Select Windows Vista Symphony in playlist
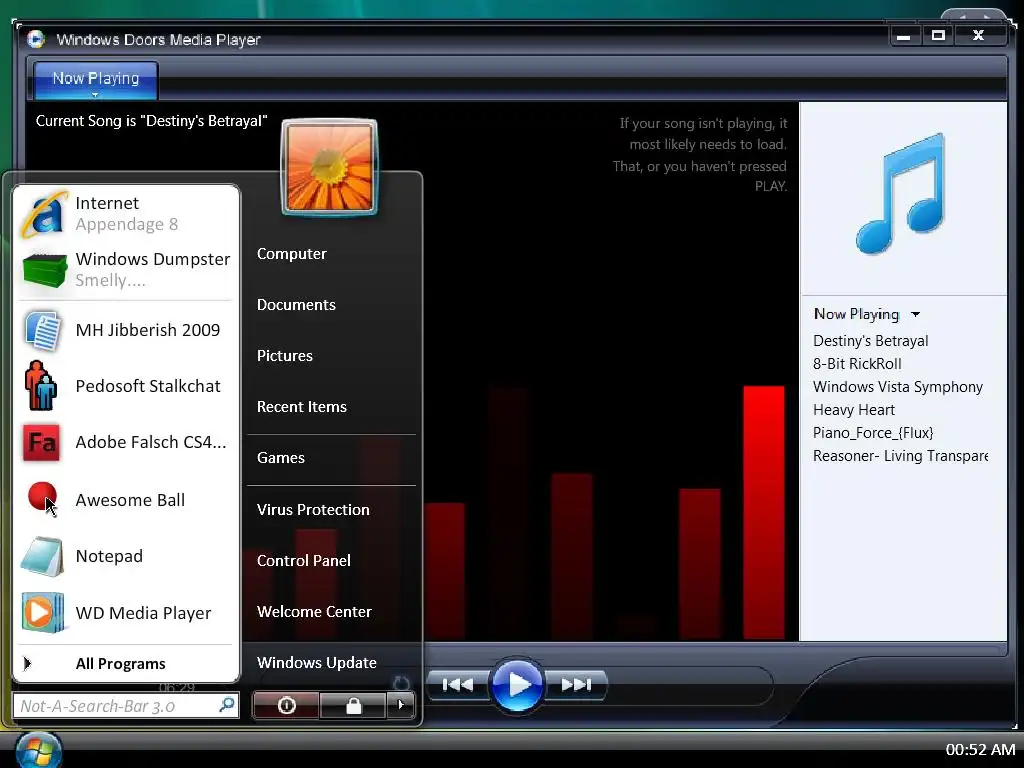 [x=897, y=387]
